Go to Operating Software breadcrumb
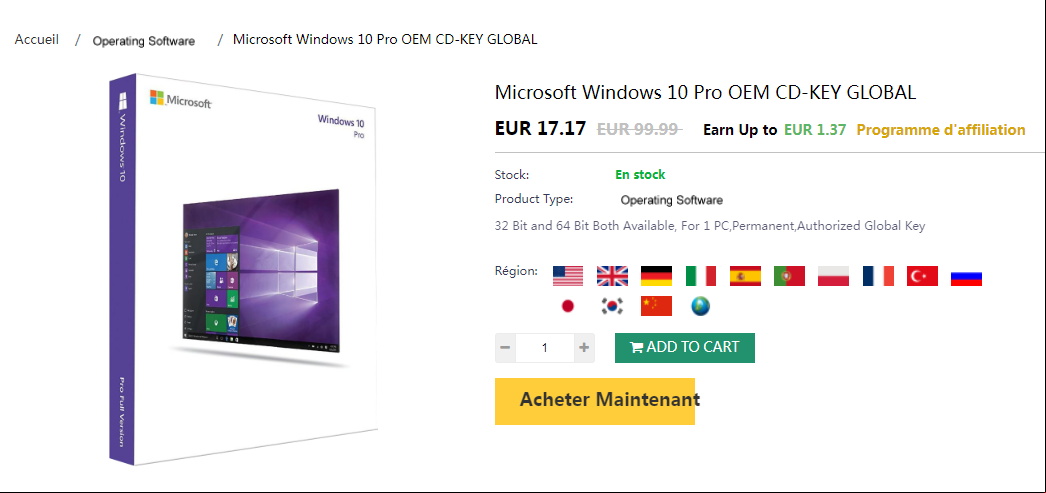This screenshot has width=1046, height=493. click(143, 41)
